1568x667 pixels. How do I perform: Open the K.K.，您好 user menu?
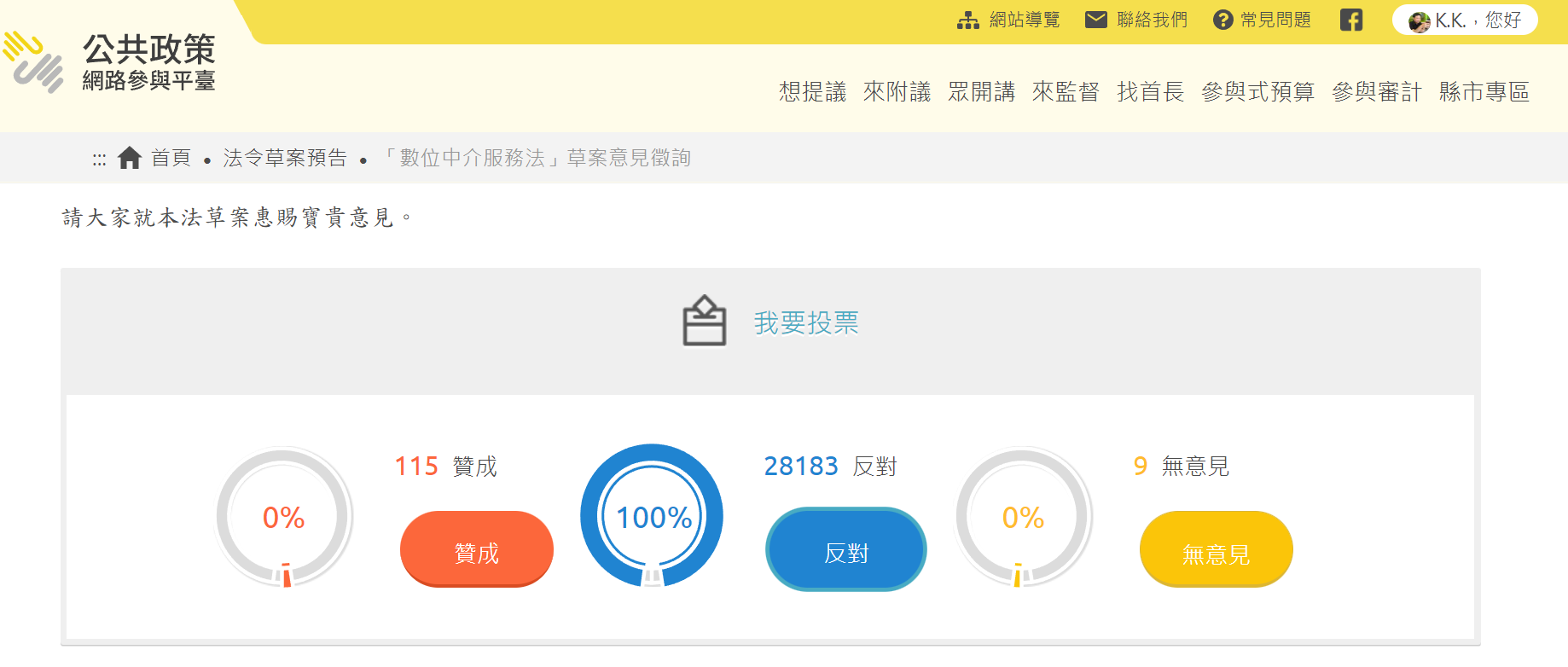pyautogui.click(x=1465, y=20)
